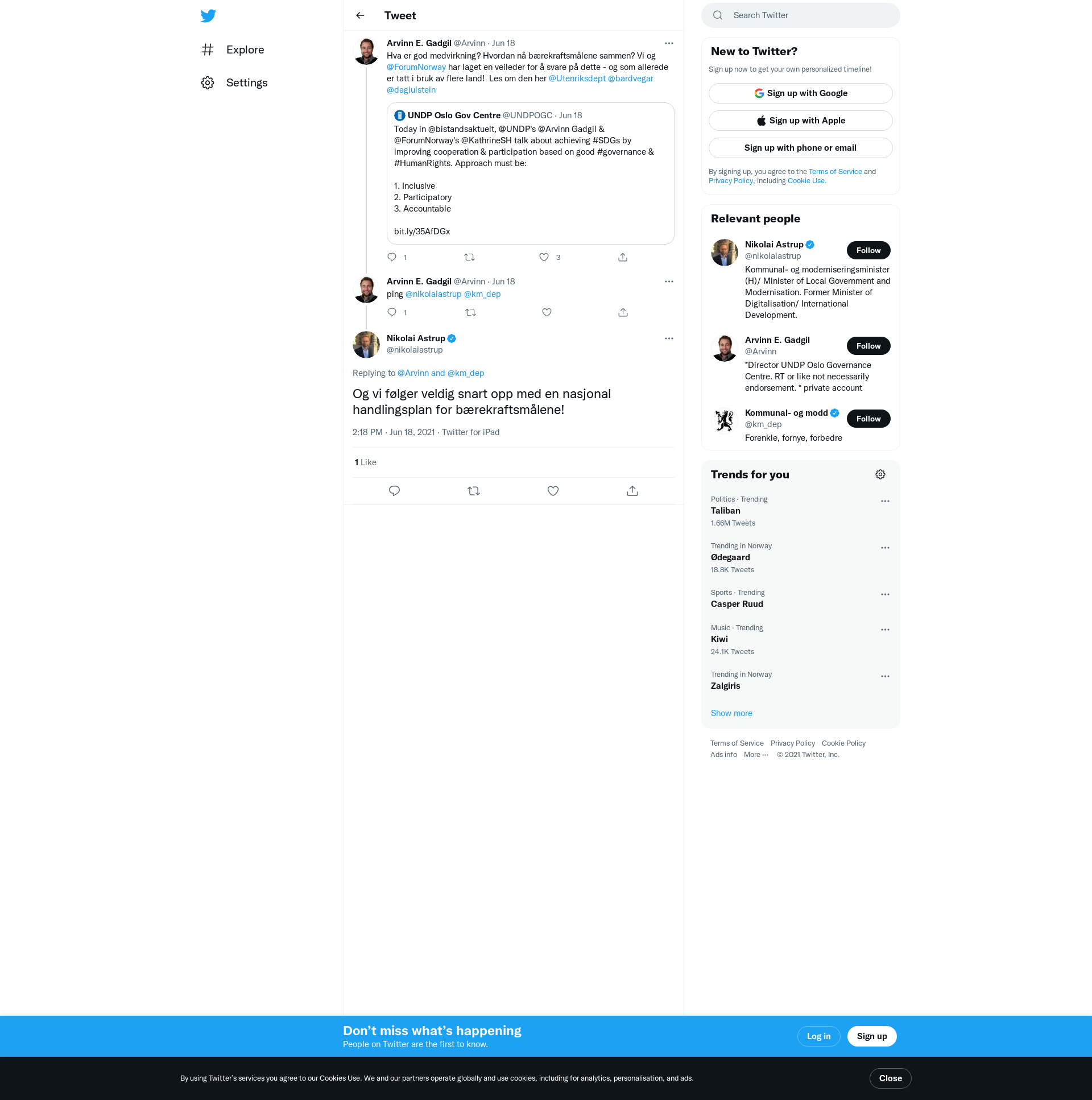Viewport: 1092px width, 1100px height.
Task: Click Sign up on the bottom banner
Action: pos(871,1037)
